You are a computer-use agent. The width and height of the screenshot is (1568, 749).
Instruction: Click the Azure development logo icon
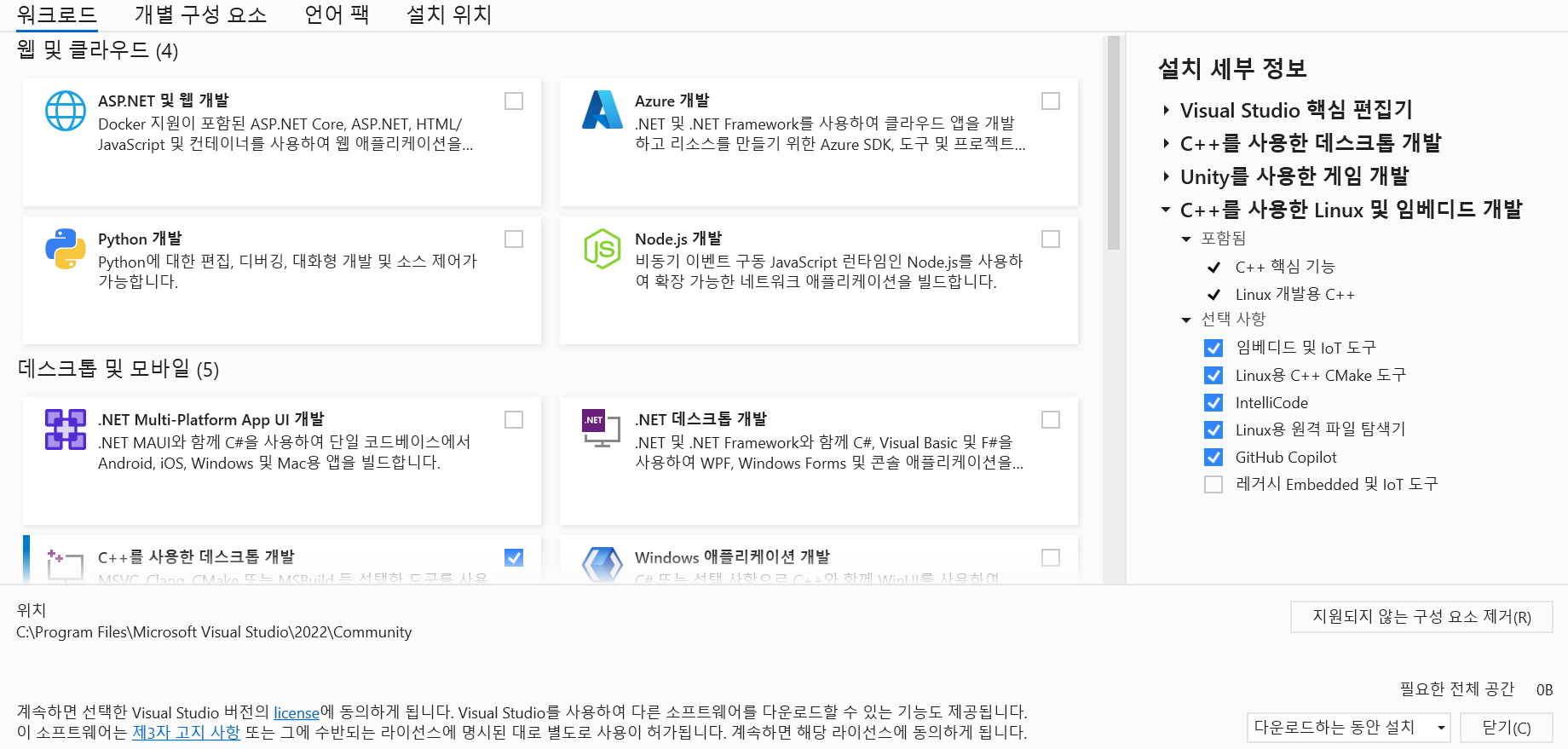[x=602, y=110]
